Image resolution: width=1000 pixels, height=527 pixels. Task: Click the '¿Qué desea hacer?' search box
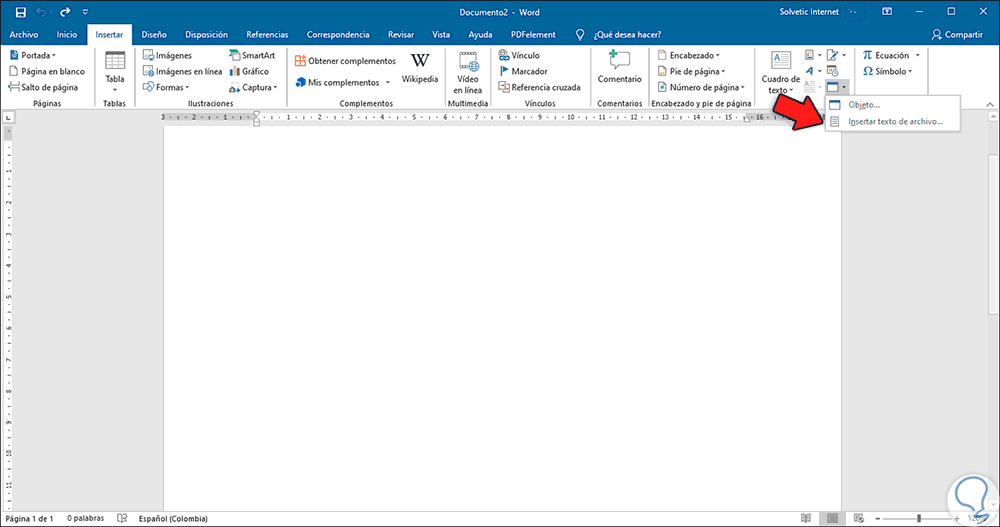point(628,34)
